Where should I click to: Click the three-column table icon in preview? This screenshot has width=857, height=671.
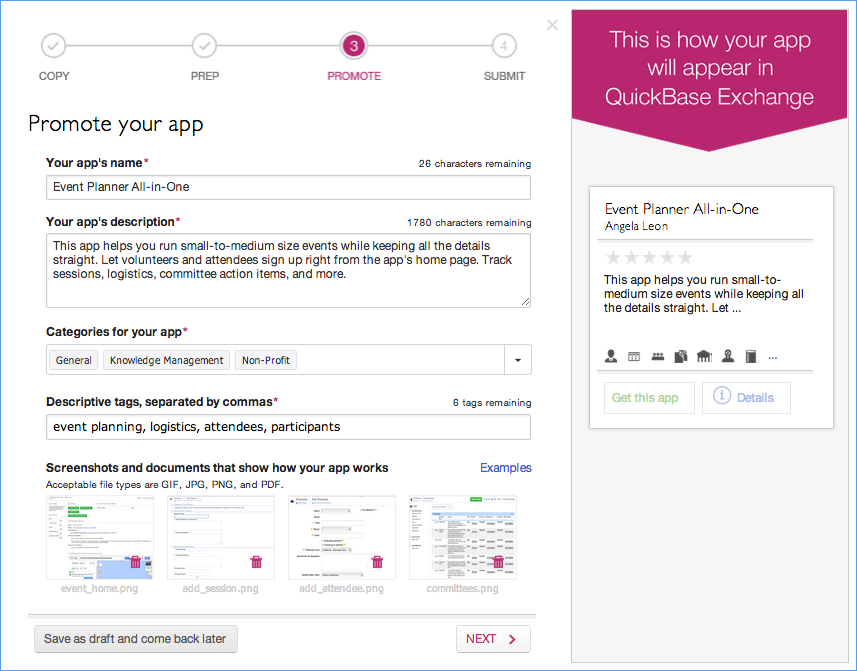tap(634, 357)
